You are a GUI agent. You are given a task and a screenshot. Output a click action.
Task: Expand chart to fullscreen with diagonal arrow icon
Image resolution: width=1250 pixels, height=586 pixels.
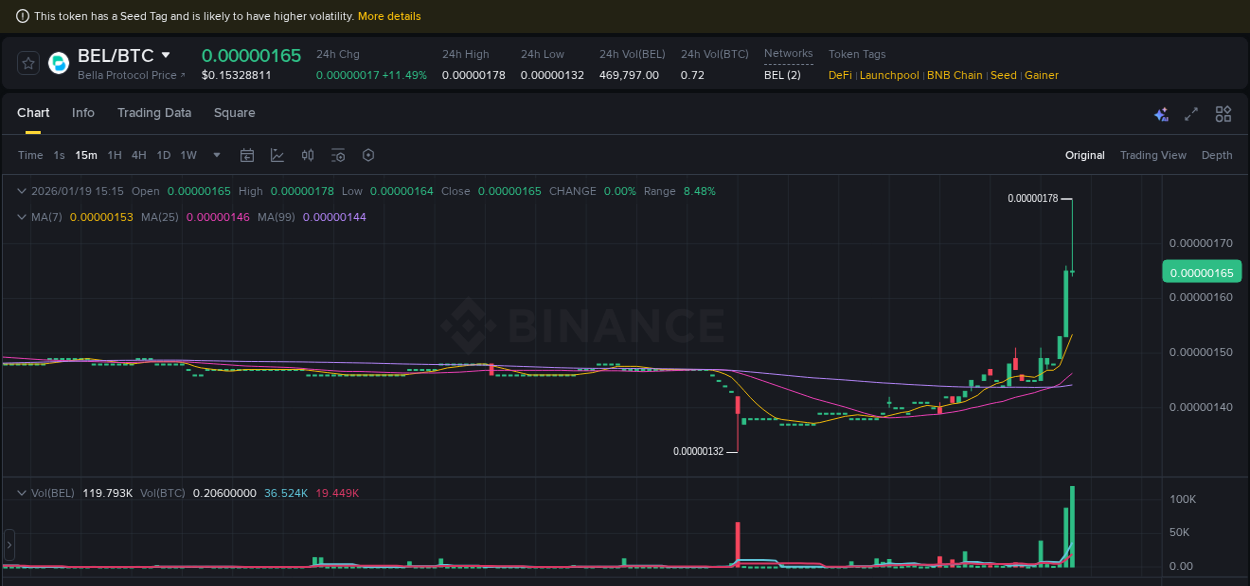(x=1191, y=114)
